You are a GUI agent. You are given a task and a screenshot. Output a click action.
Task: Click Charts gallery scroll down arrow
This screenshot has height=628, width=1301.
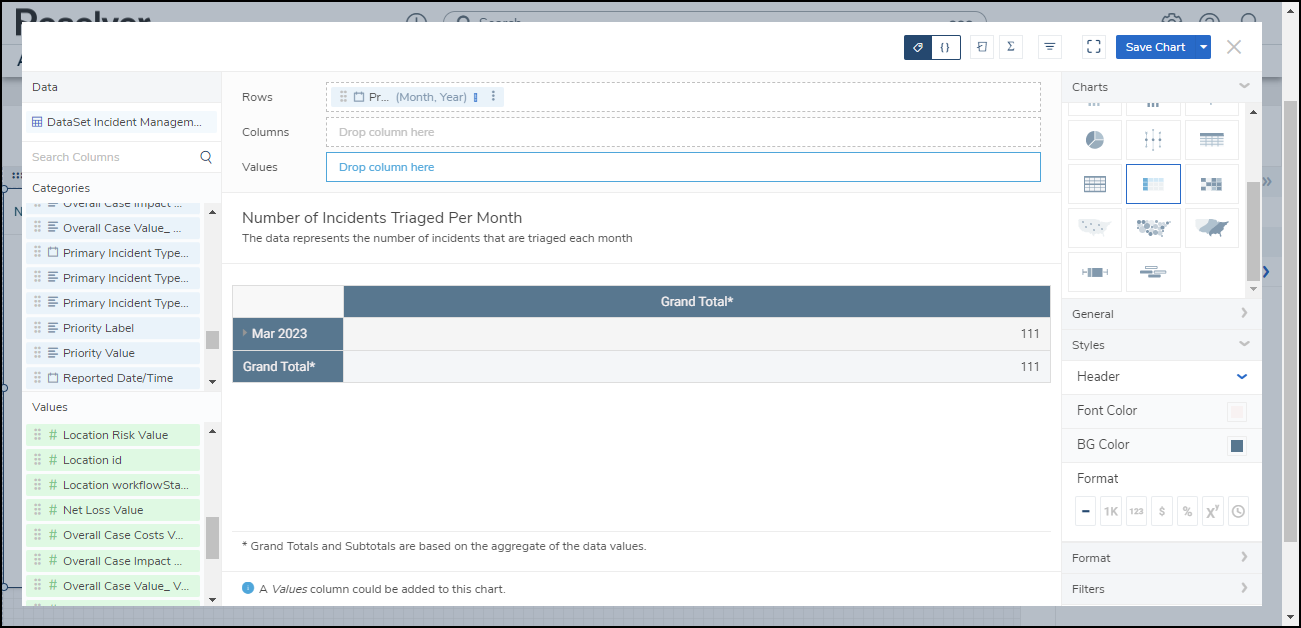(x=1254, y=290)
